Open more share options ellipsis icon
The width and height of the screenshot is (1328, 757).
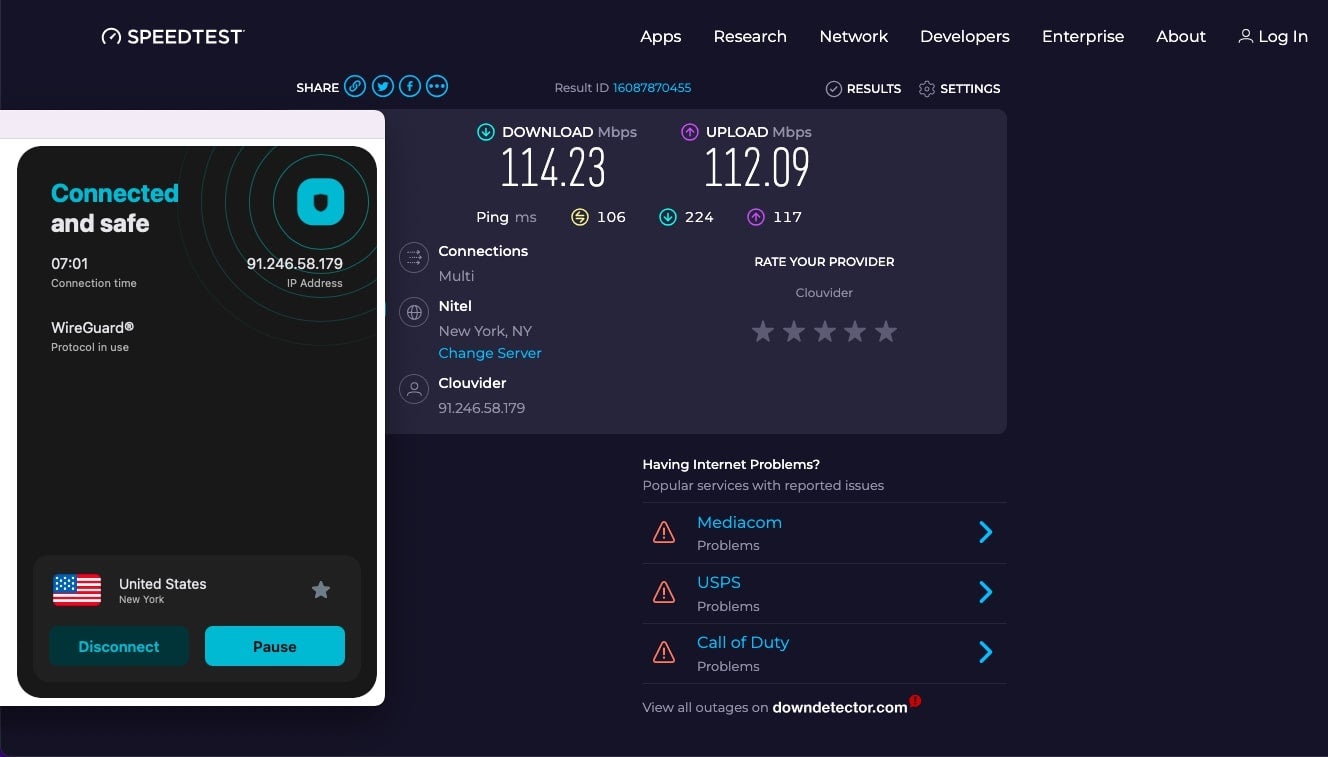(437, 87)
